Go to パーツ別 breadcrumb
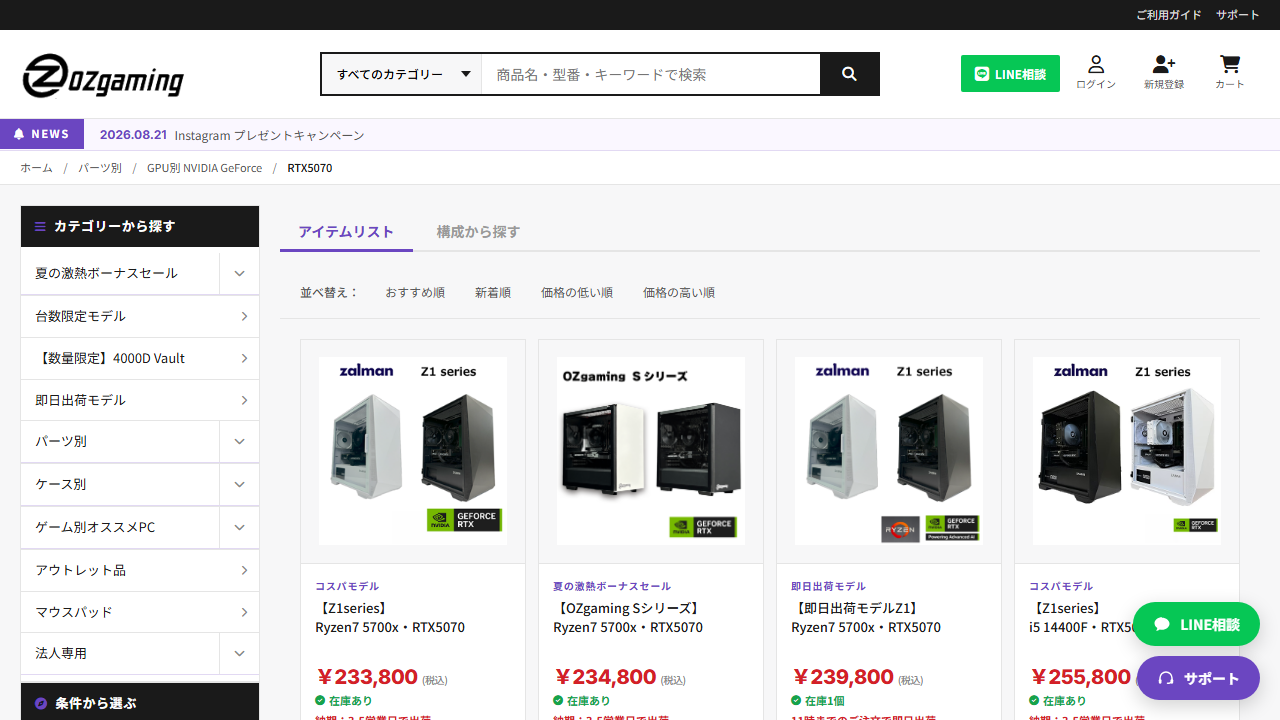 [x=100, y=168]
